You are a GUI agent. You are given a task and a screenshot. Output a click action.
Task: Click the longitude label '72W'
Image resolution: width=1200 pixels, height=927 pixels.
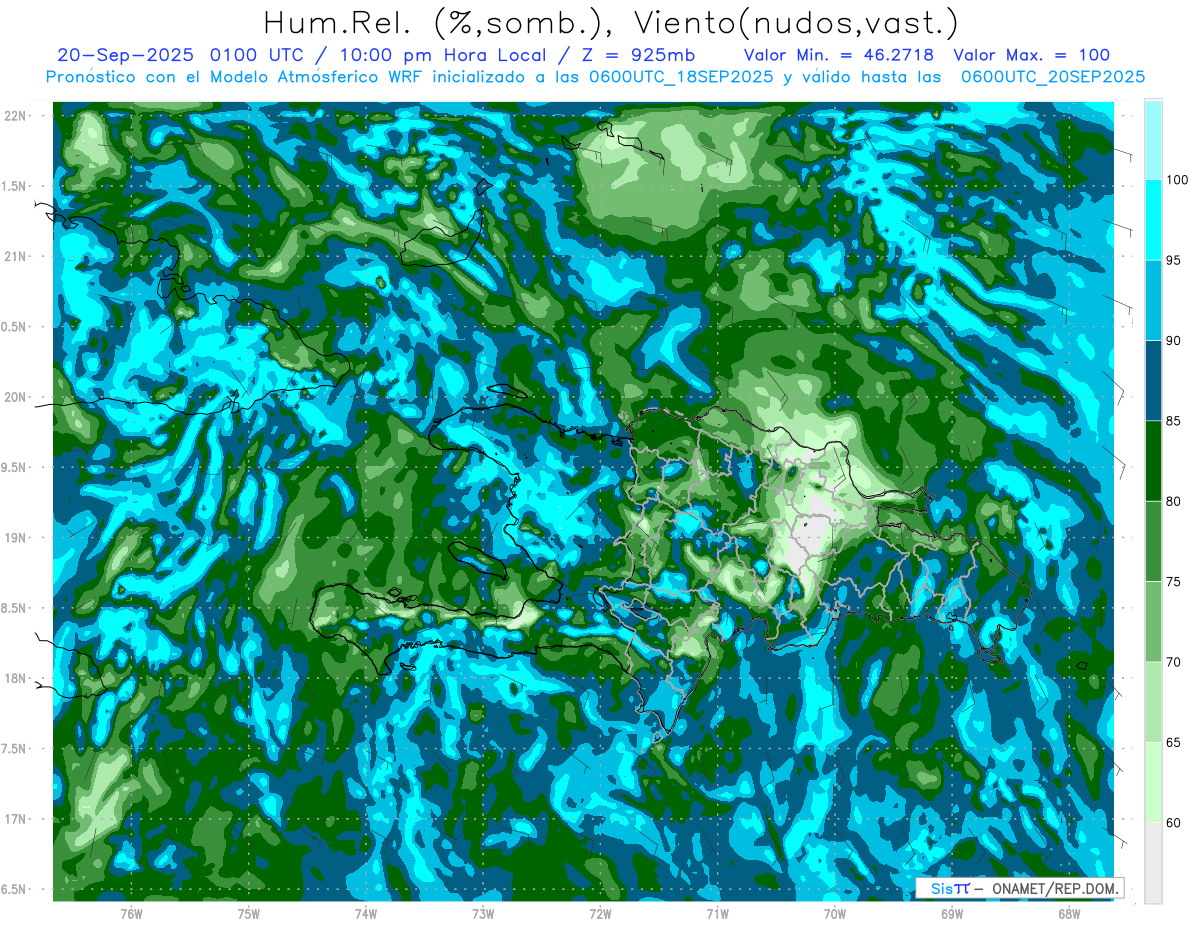pos(600,913)
